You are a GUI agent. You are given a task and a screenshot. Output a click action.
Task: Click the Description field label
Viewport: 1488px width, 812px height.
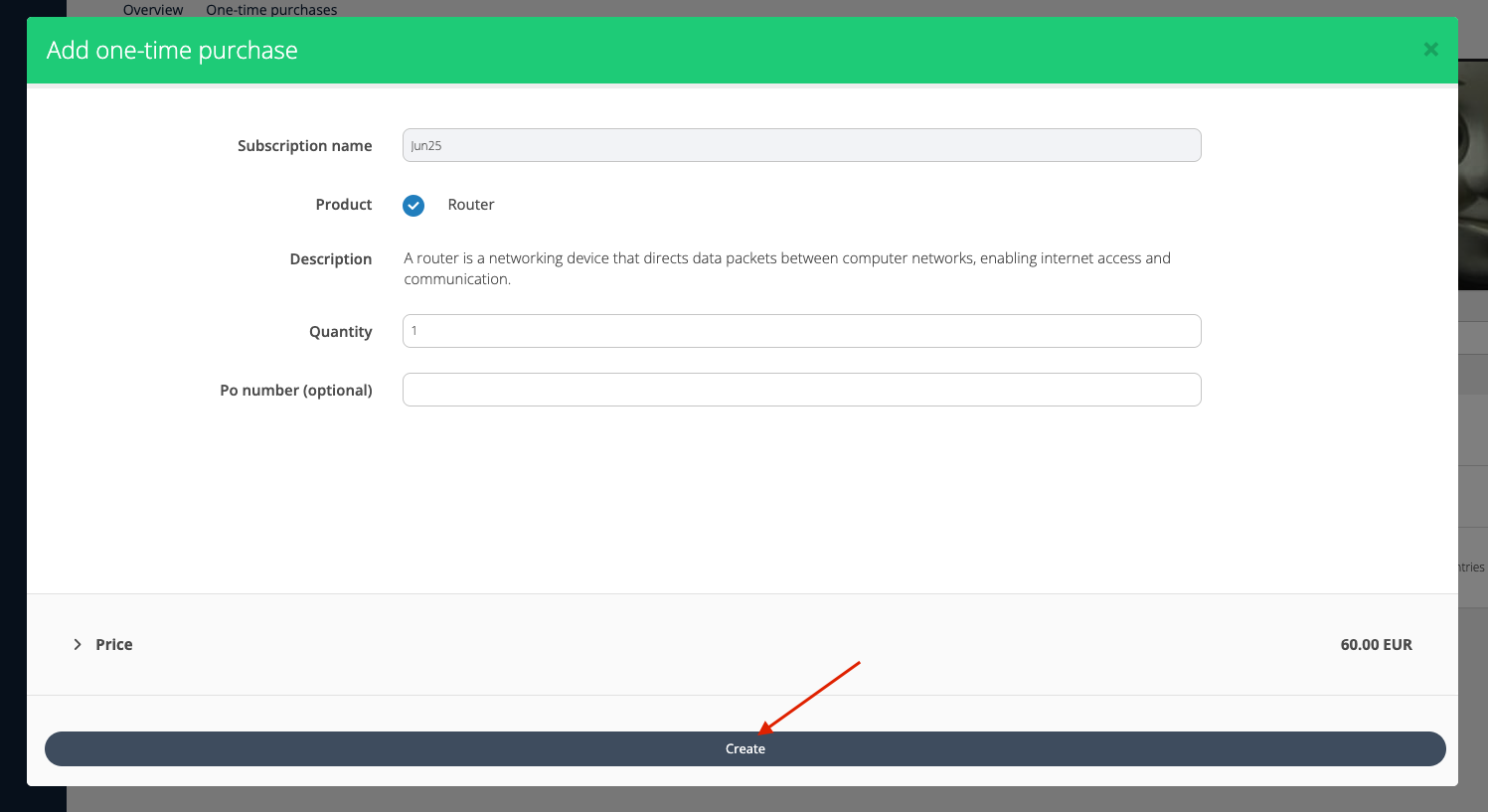330,259
